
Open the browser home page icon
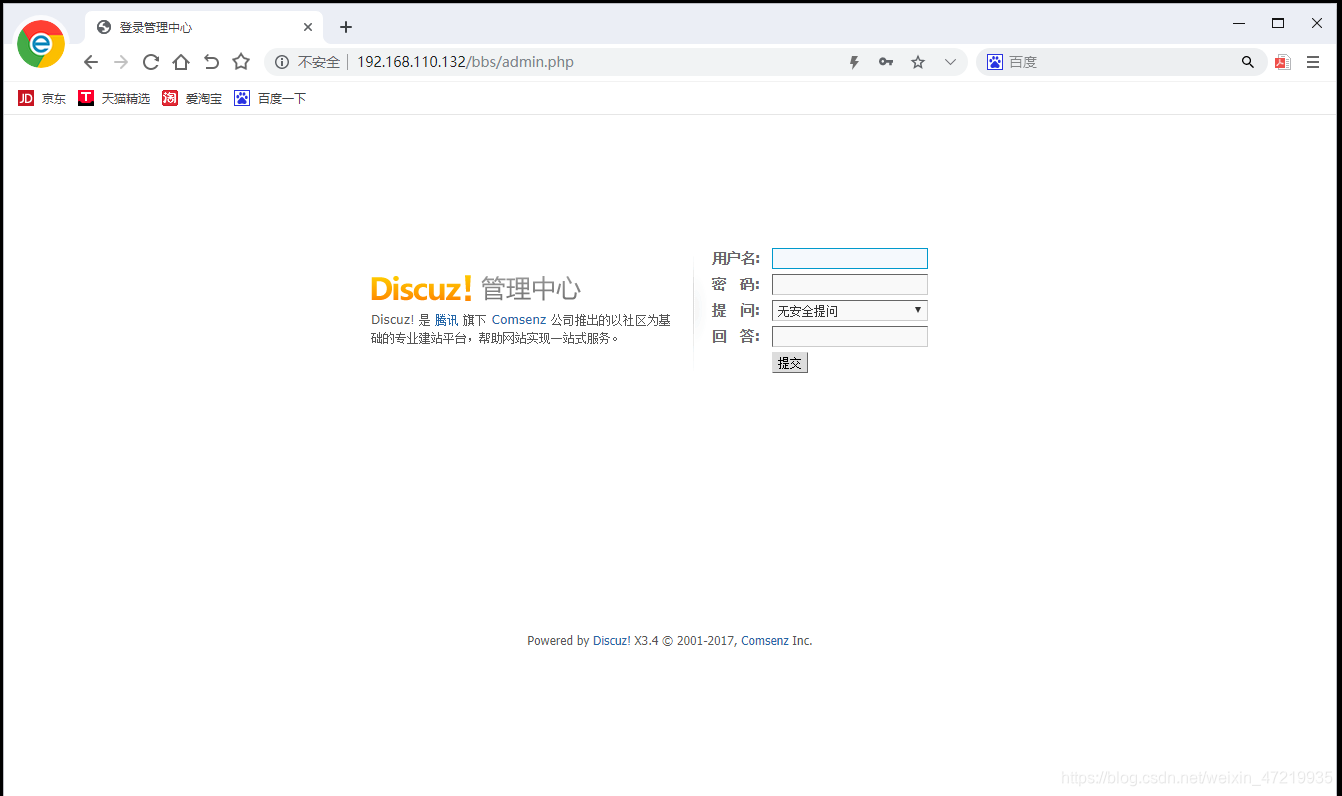181,62
